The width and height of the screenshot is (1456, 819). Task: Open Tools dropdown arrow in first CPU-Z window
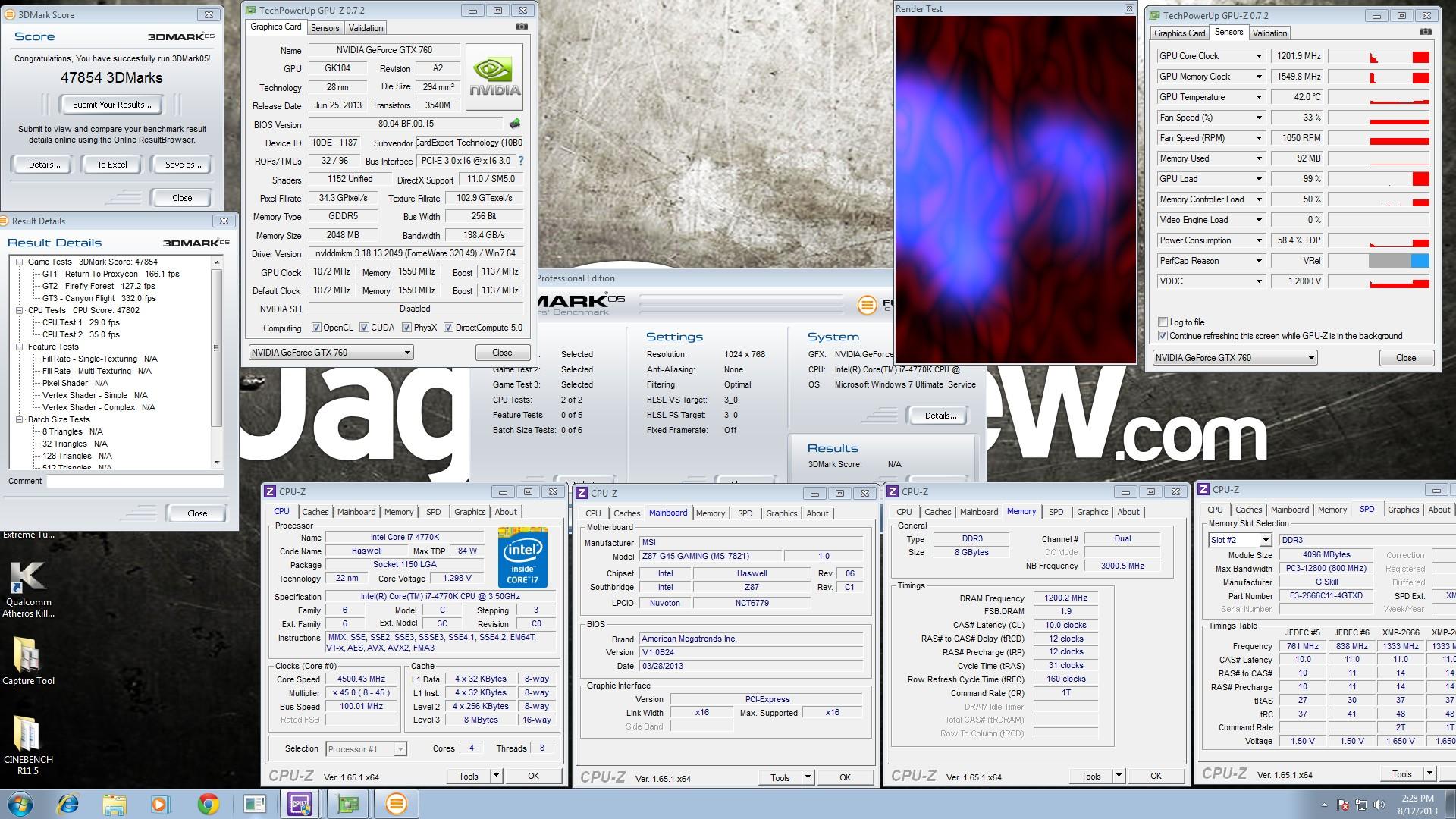pyautogui.click(x=496, y=776)
